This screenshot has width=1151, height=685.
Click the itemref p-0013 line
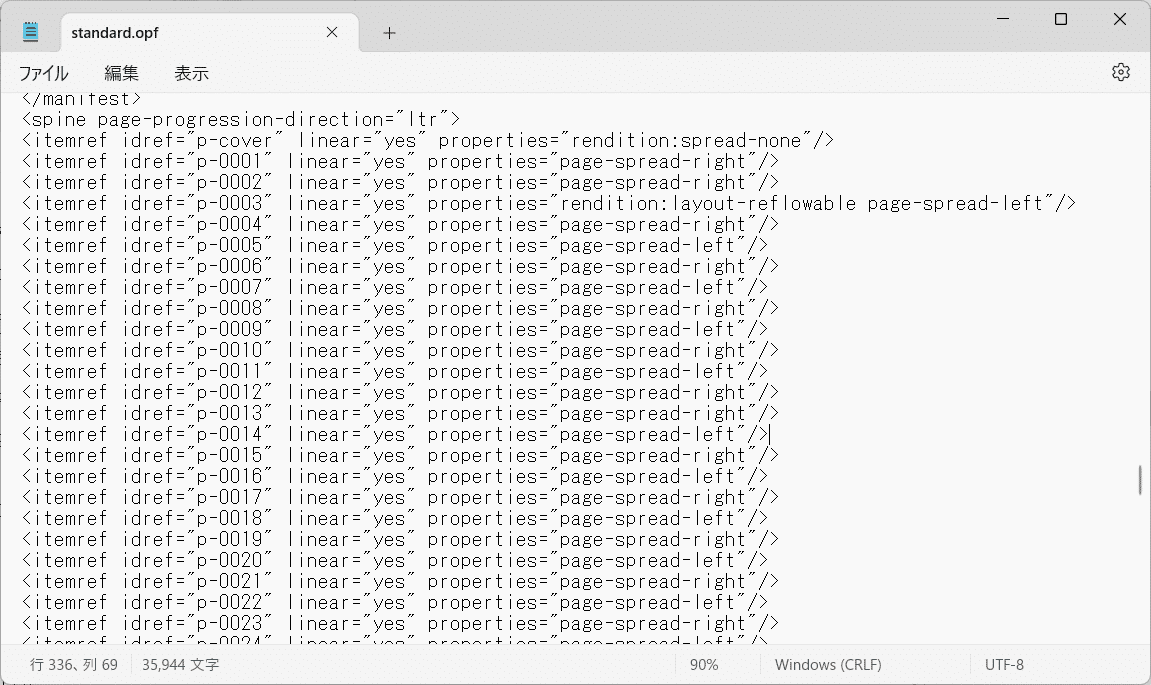coord(400,413)
